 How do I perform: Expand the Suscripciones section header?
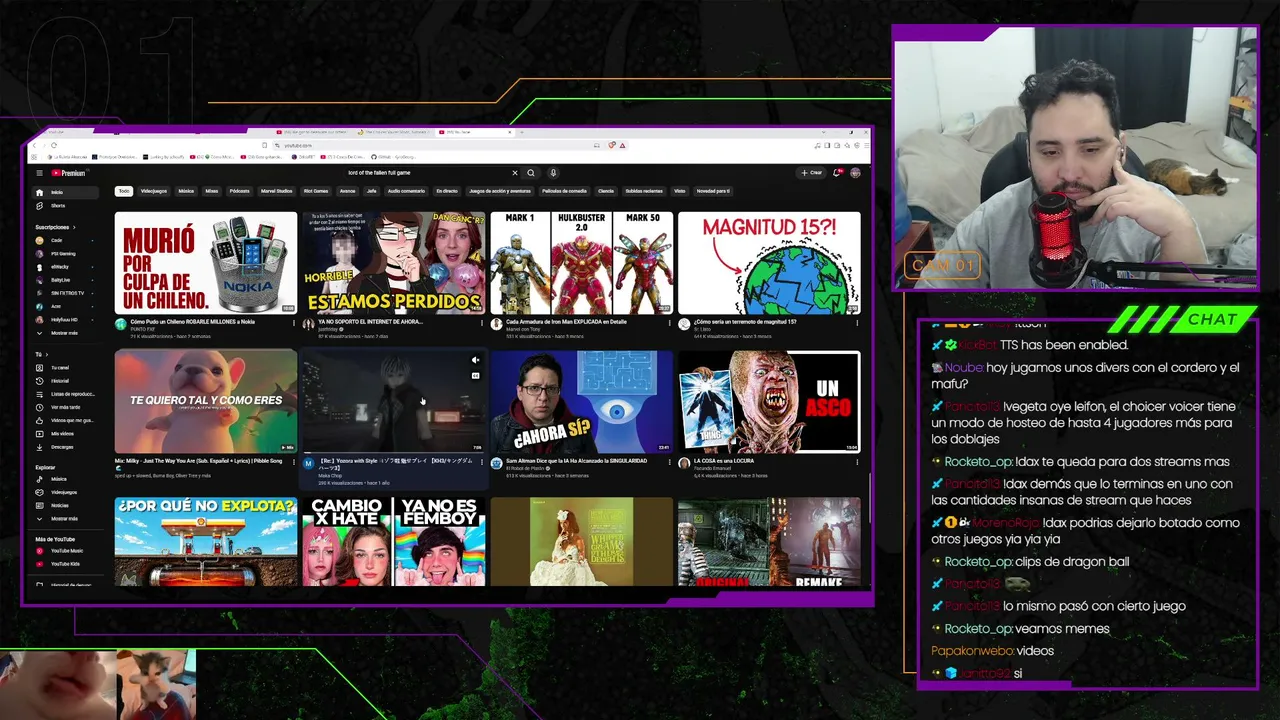(x=55, y=227)
